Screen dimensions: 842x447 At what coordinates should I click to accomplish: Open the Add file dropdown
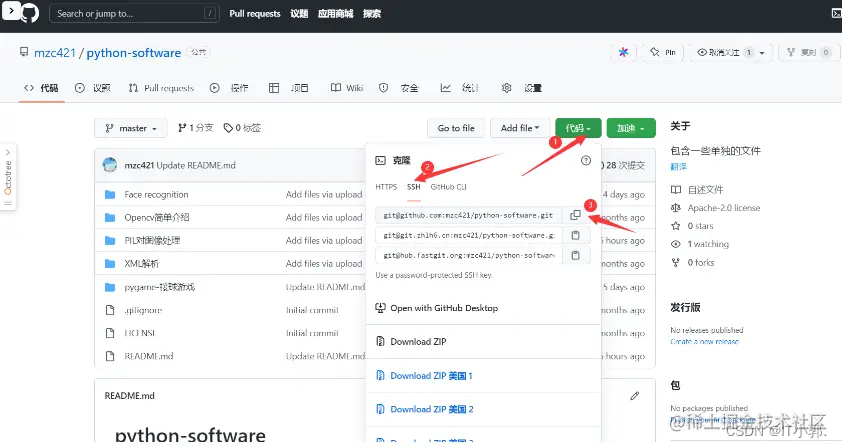[520, 128]
